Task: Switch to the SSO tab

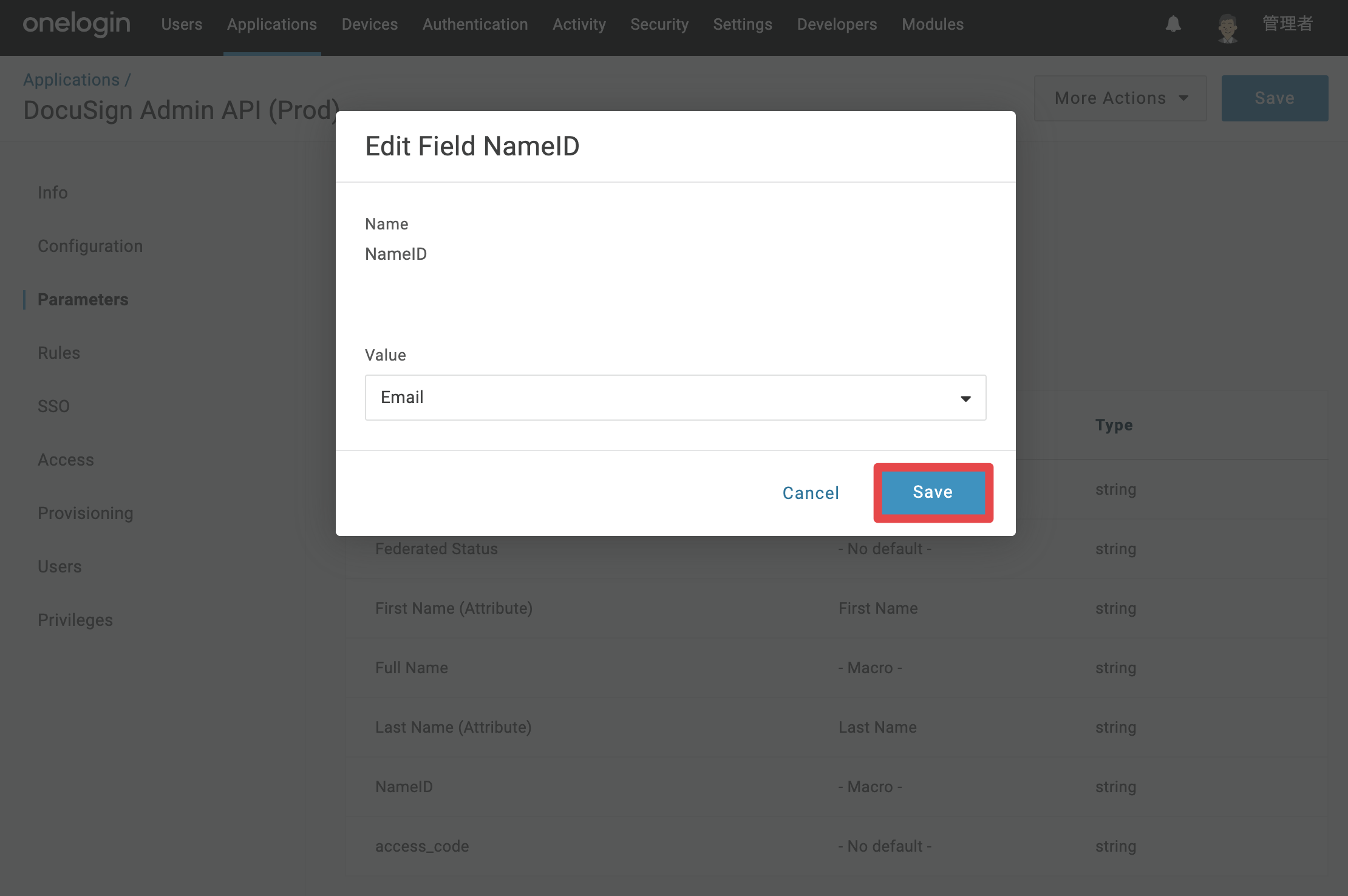Action: [53, 406]
